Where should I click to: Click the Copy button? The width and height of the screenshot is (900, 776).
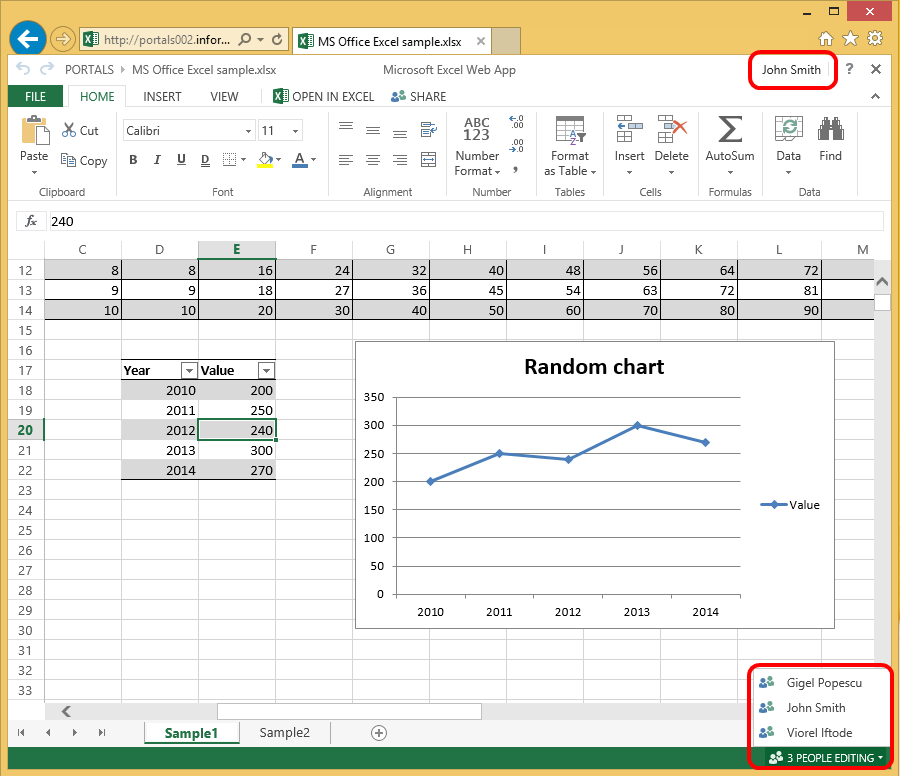(84, 161)
